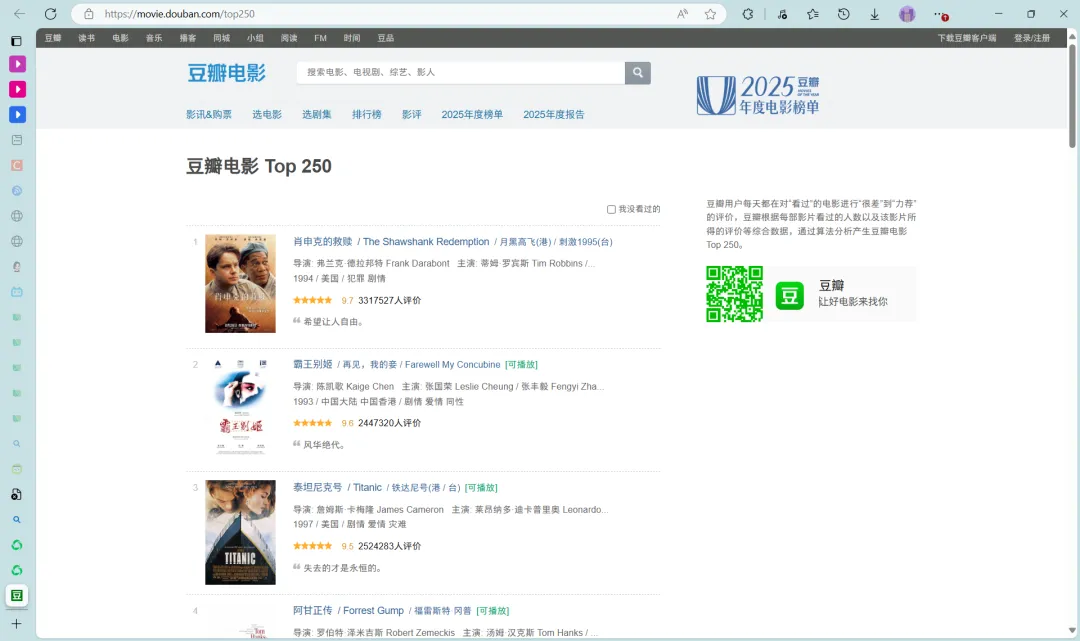Open the 霸王别姬 poster thumbnail

click(x=240, y=406)
